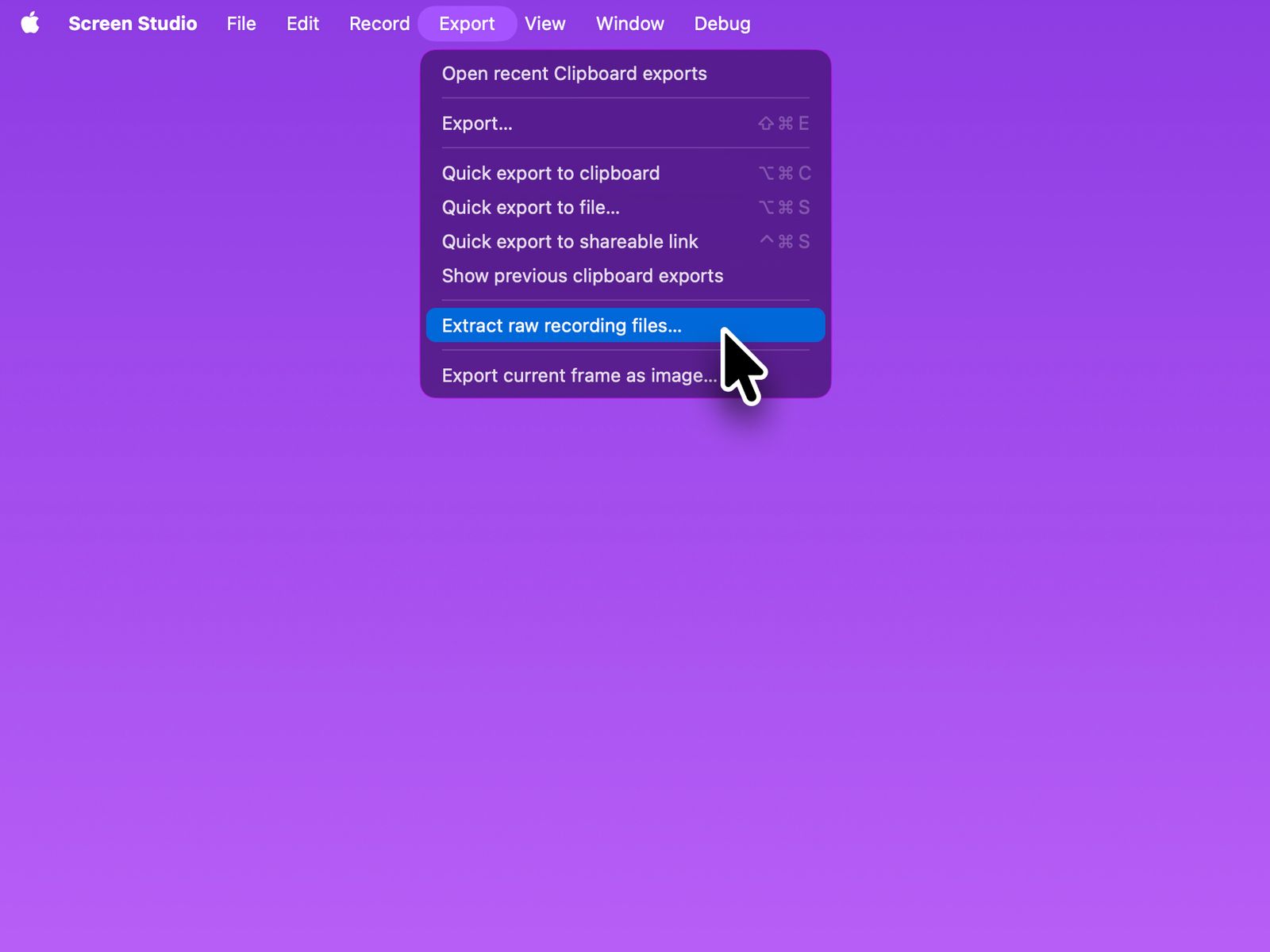Click the ⇧⌘E shortcut hint
The width and height of the screenshot is (1270, 952).
(x=783, y=124)
